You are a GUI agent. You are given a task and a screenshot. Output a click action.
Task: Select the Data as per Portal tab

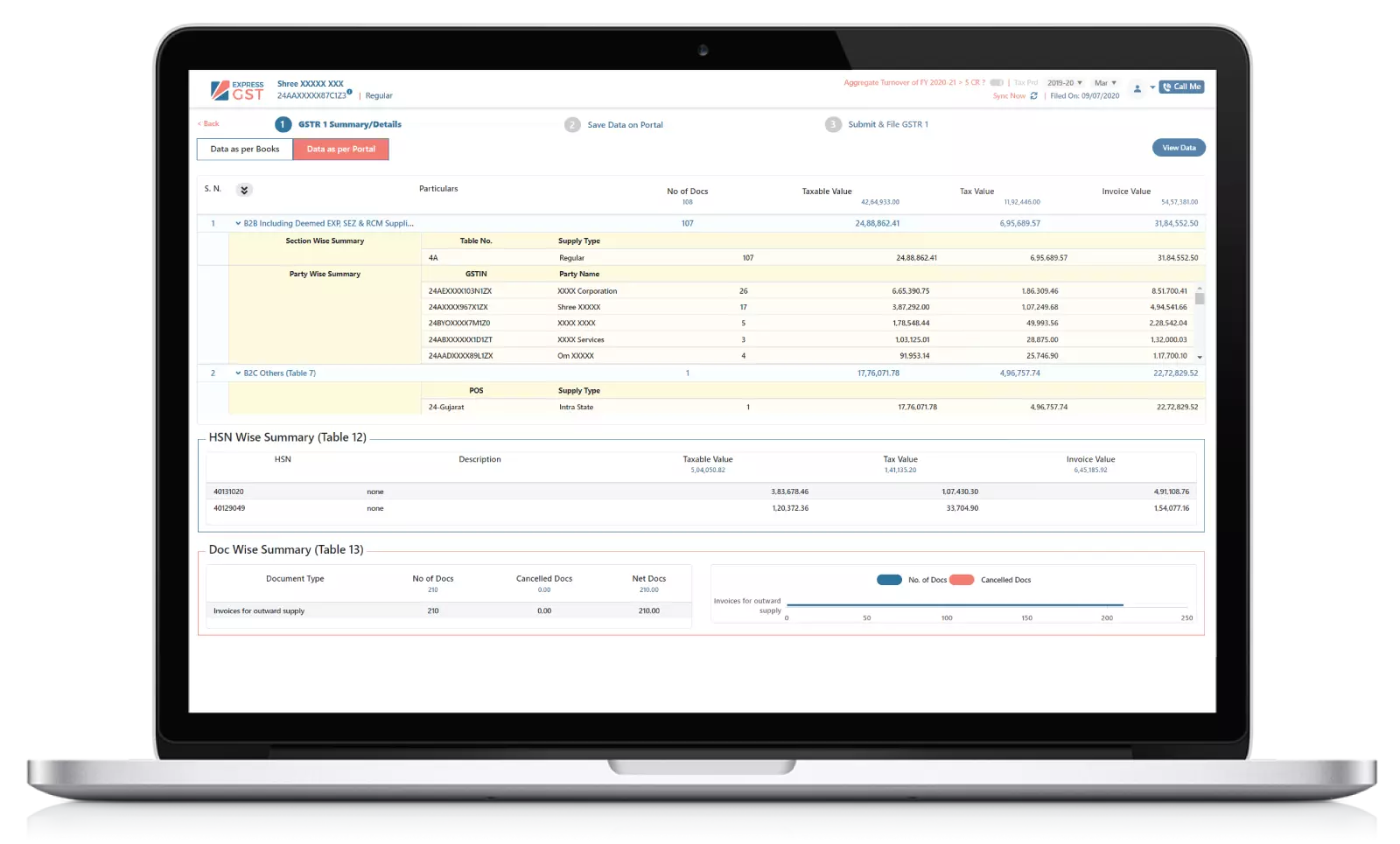click(340, 150)
